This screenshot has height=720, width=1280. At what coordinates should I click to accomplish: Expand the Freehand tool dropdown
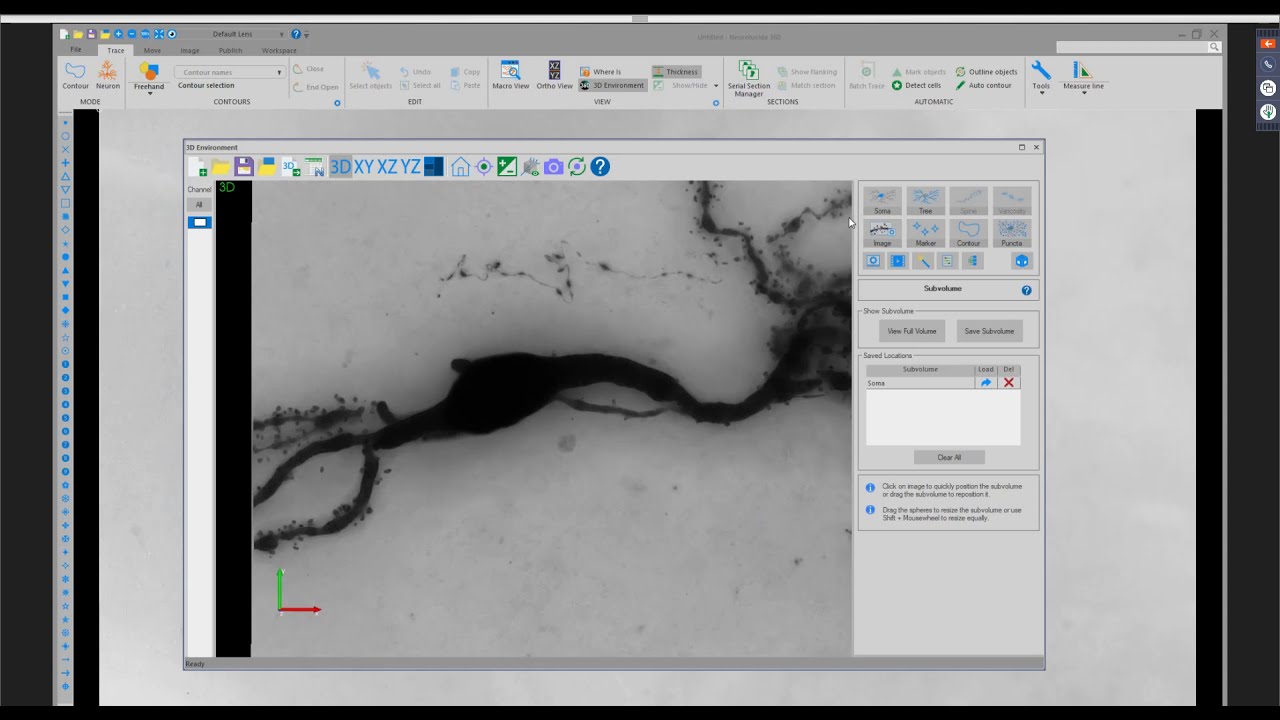coord(149,93)
